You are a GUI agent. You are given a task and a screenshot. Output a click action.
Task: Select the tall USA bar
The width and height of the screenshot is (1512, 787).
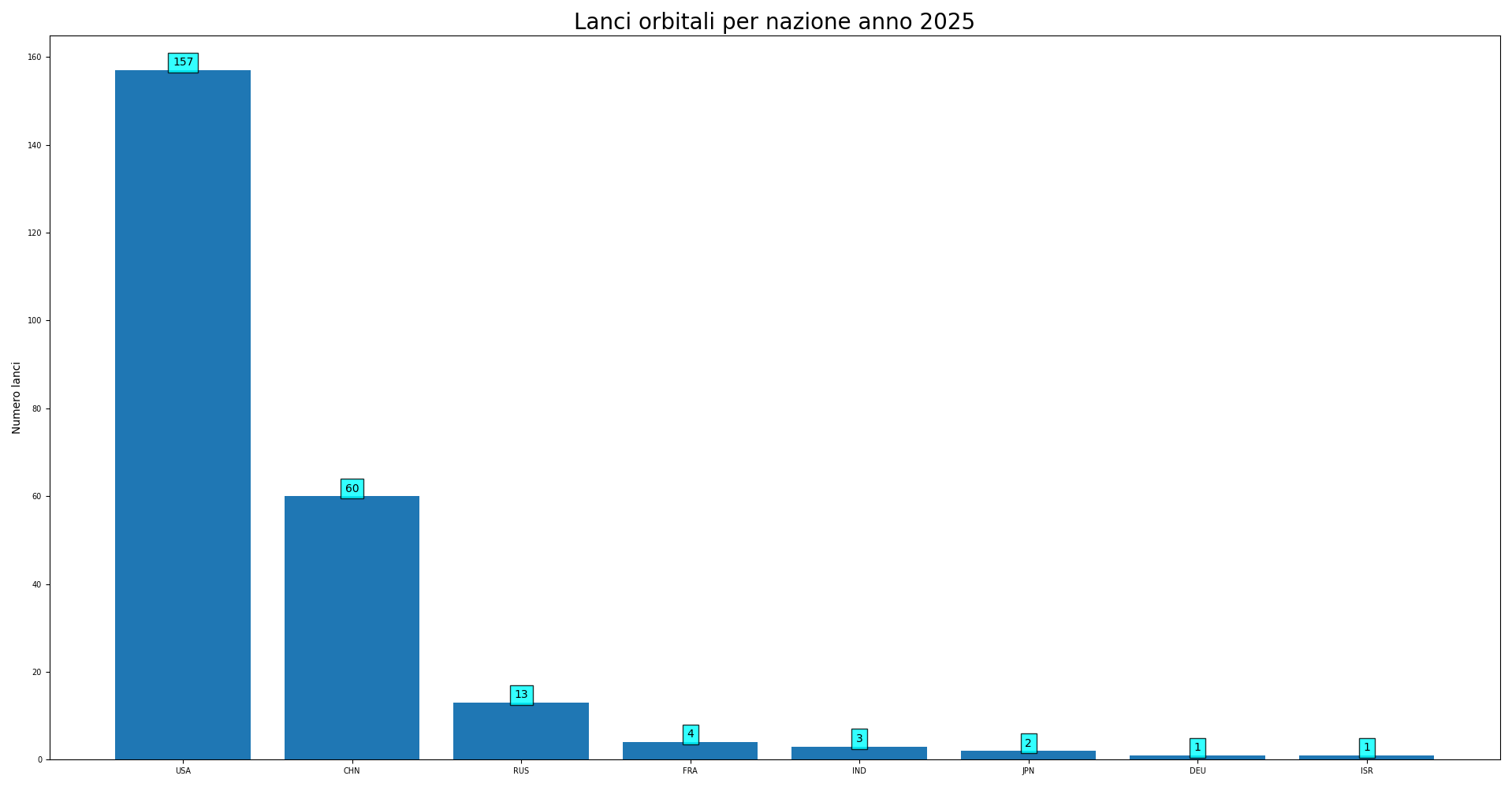click(x=182, y=414)
